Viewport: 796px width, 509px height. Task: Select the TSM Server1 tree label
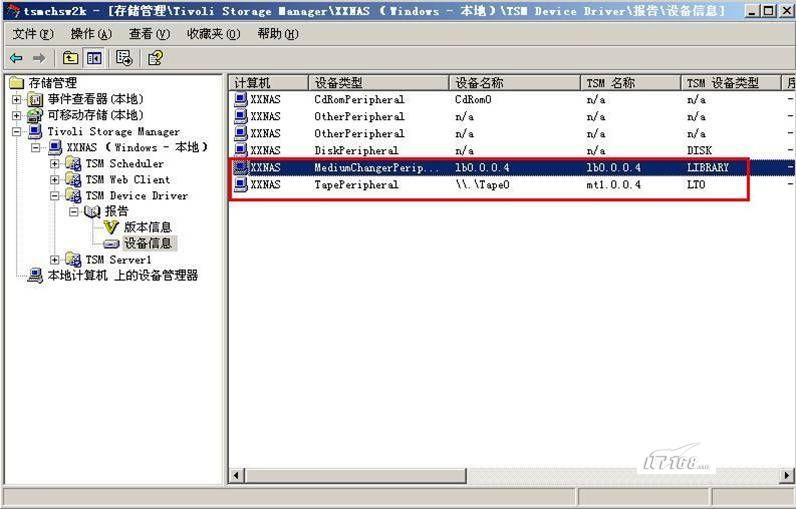coord(118,260)
